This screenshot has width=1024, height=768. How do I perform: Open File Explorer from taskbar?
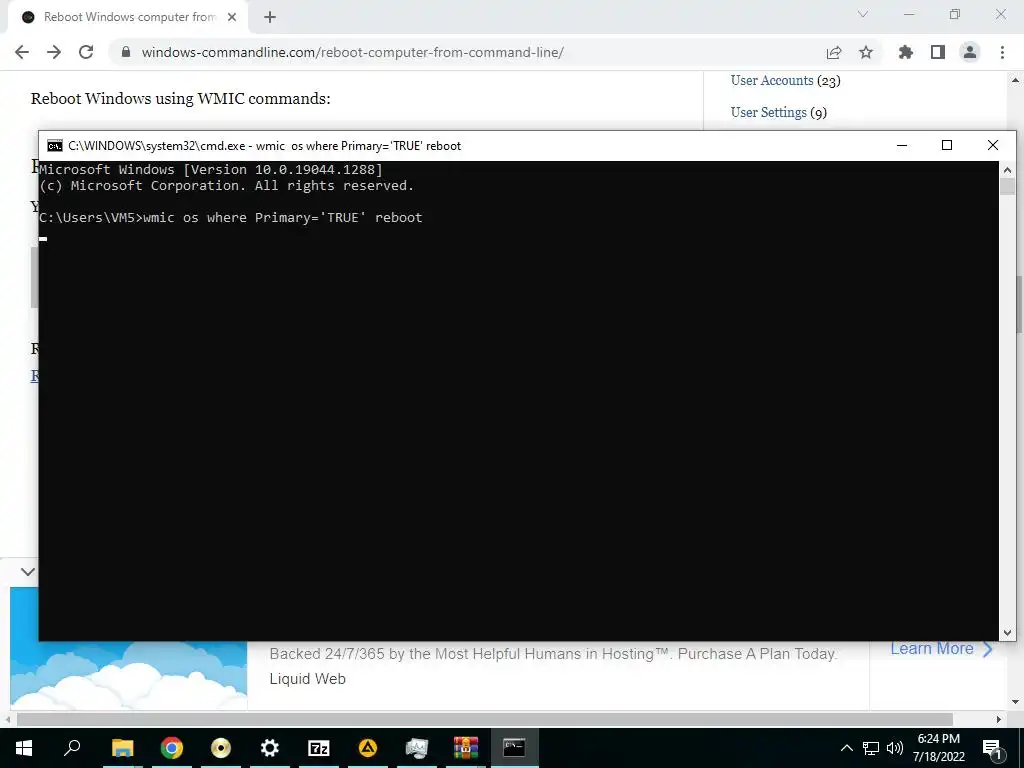(x=122, y=748)
